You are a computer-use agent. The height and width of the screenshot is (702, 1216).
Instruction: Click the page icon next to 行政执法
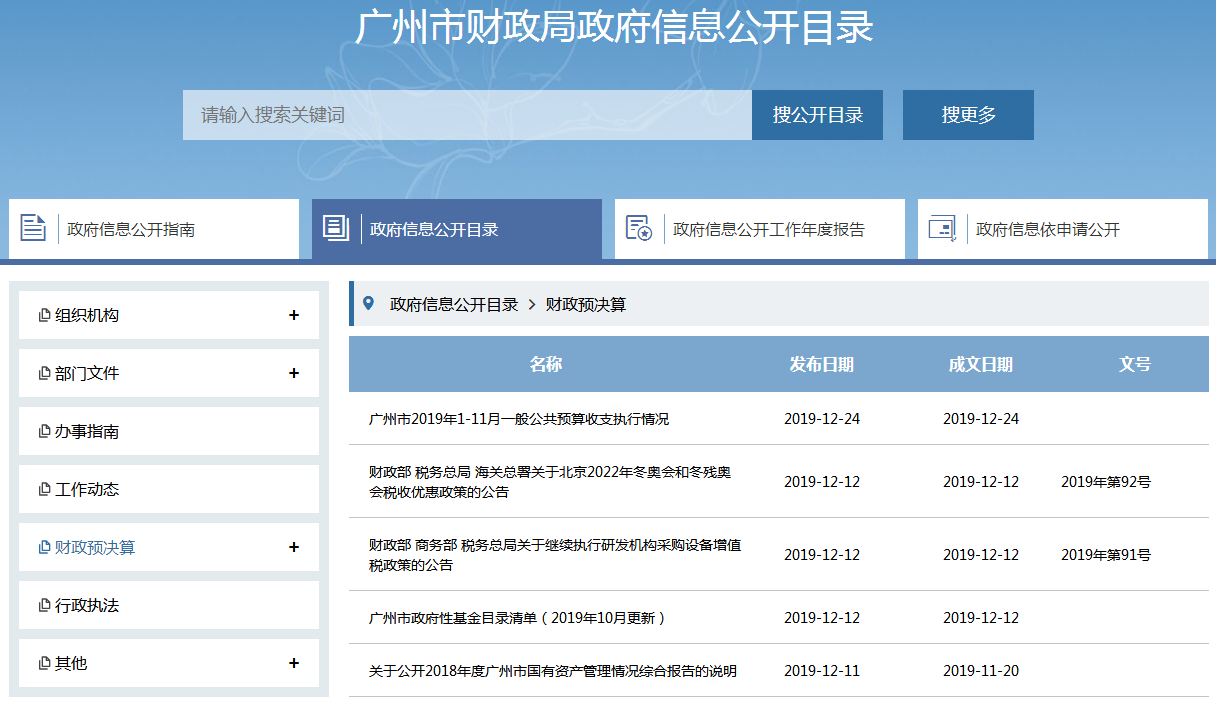coord(44,606)
